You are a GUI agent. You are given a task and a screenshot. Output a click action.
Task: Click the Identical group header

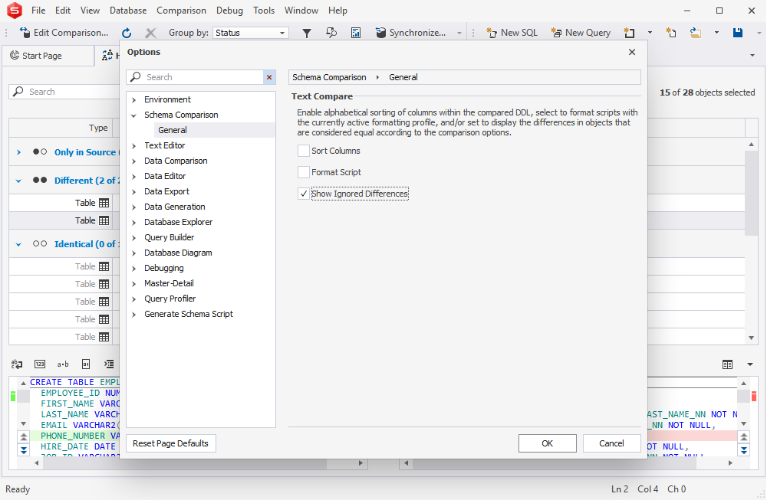(85, 244)
